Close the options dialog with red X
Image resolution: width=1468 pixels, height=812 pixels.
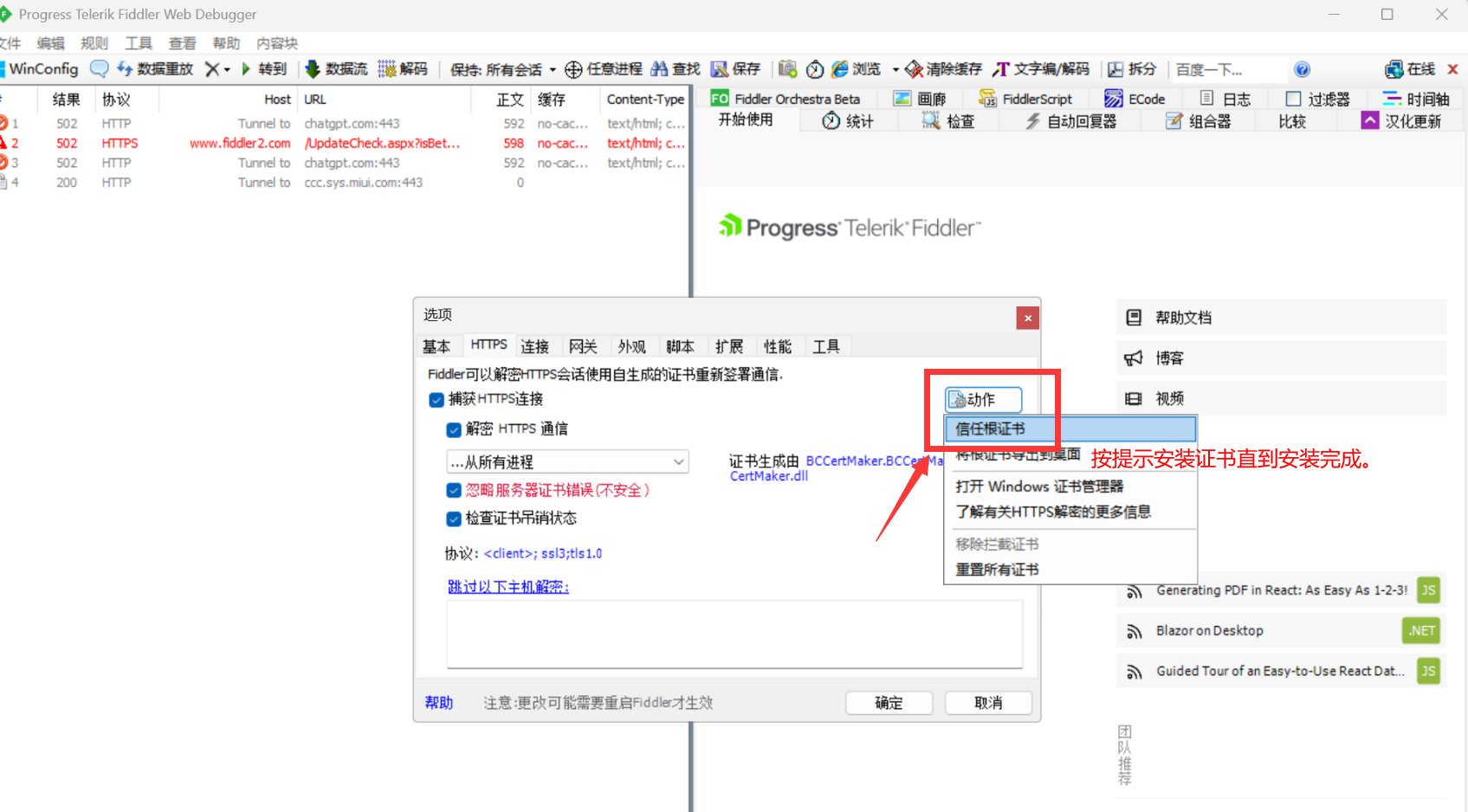point(1027,318)
